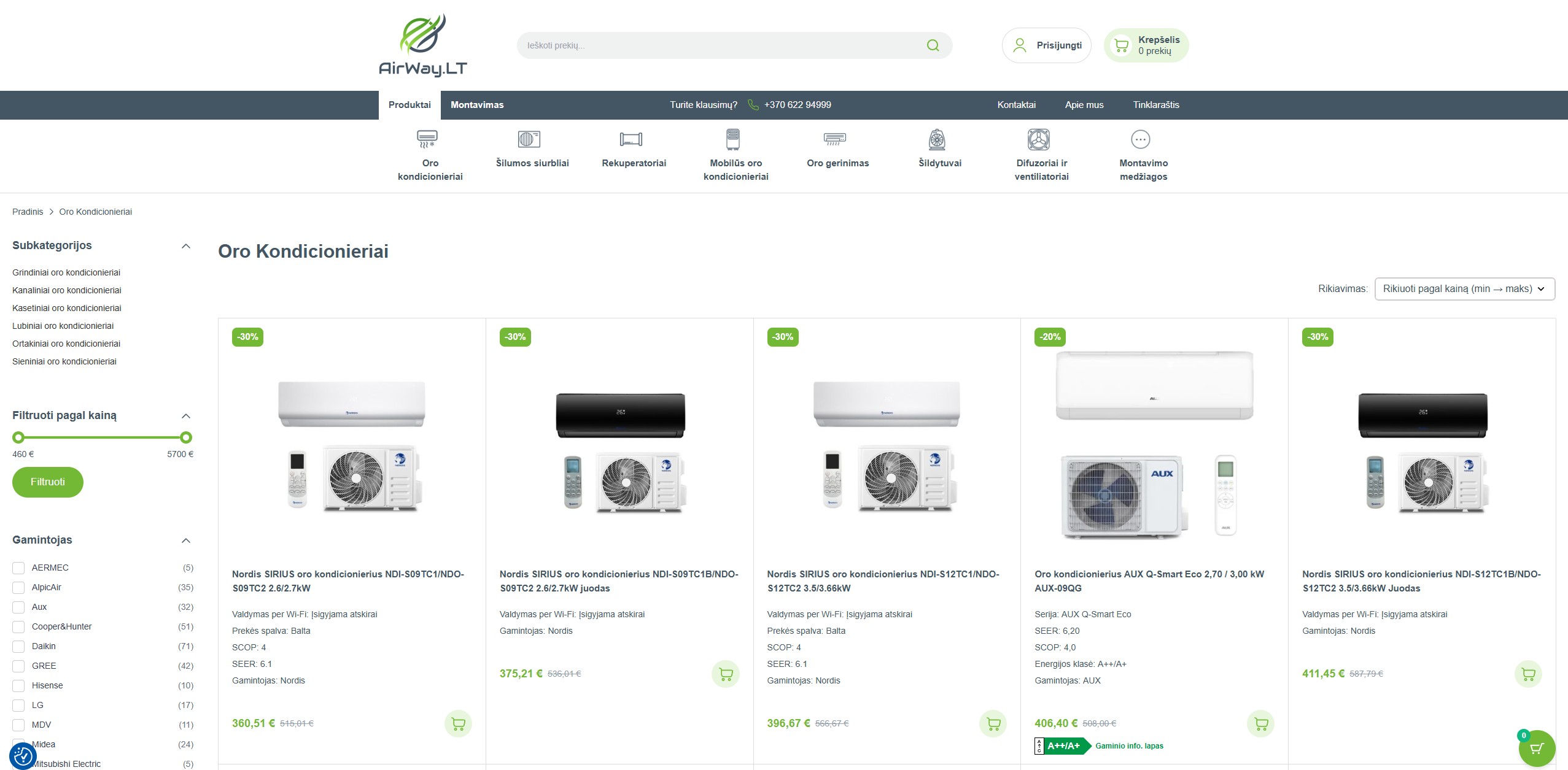The image size is (1568, 770).
Task: Click the A++/A+ energy label icon
Action: [x=1062, y=746]
